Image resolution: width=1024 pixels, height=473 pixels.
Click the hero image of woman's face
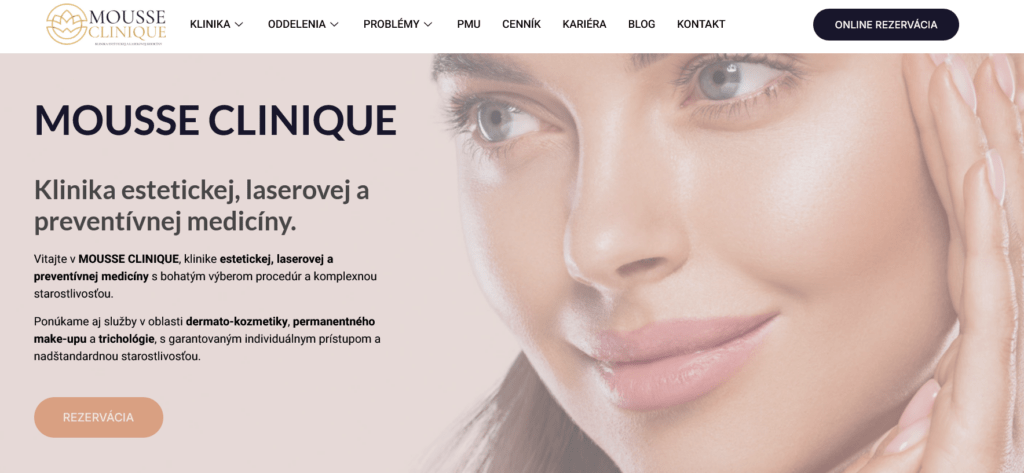click(x=725, y=263)
